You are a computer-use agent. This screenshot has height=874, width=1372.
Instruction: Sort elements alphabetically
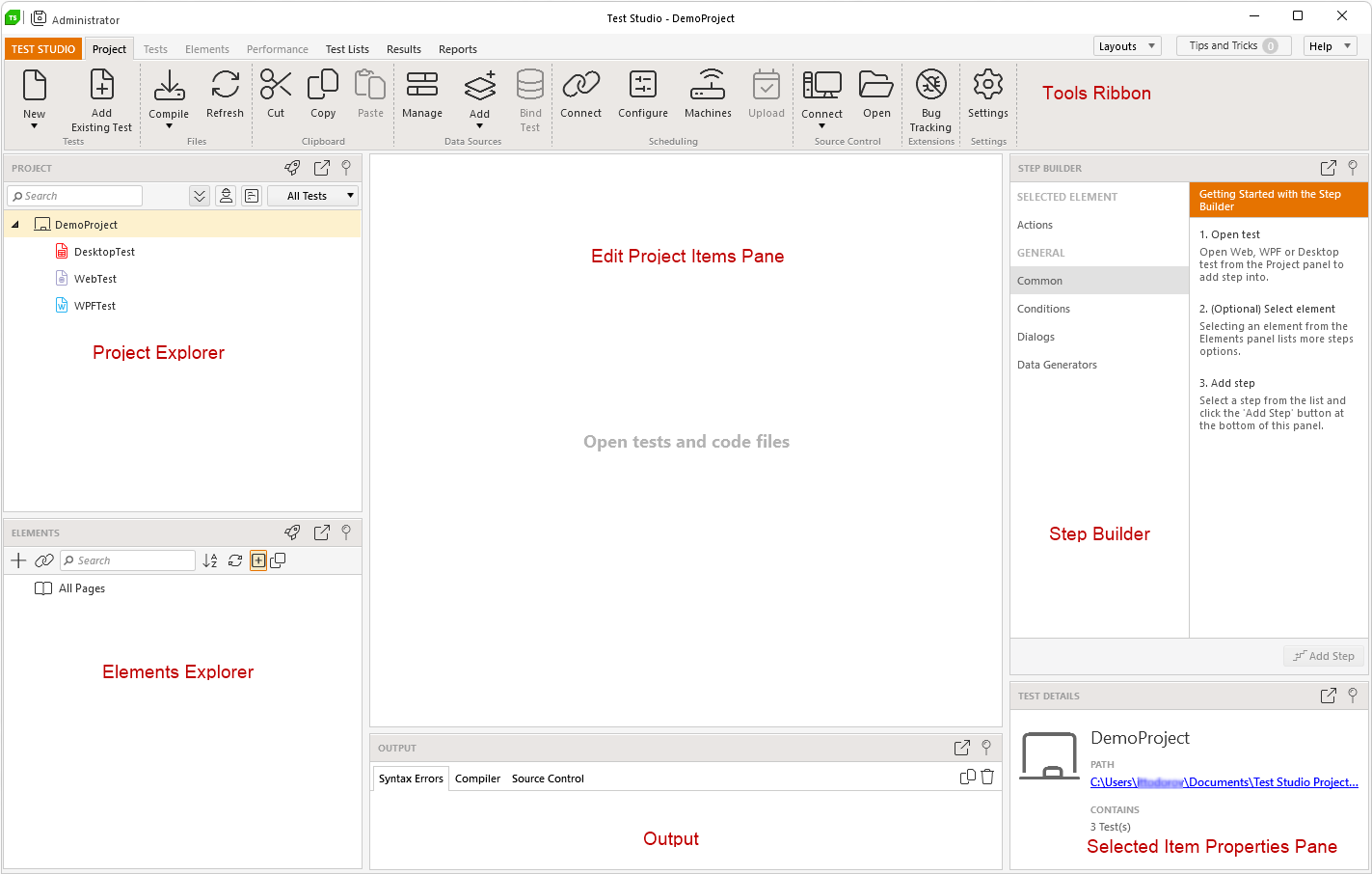click(210, 560)
